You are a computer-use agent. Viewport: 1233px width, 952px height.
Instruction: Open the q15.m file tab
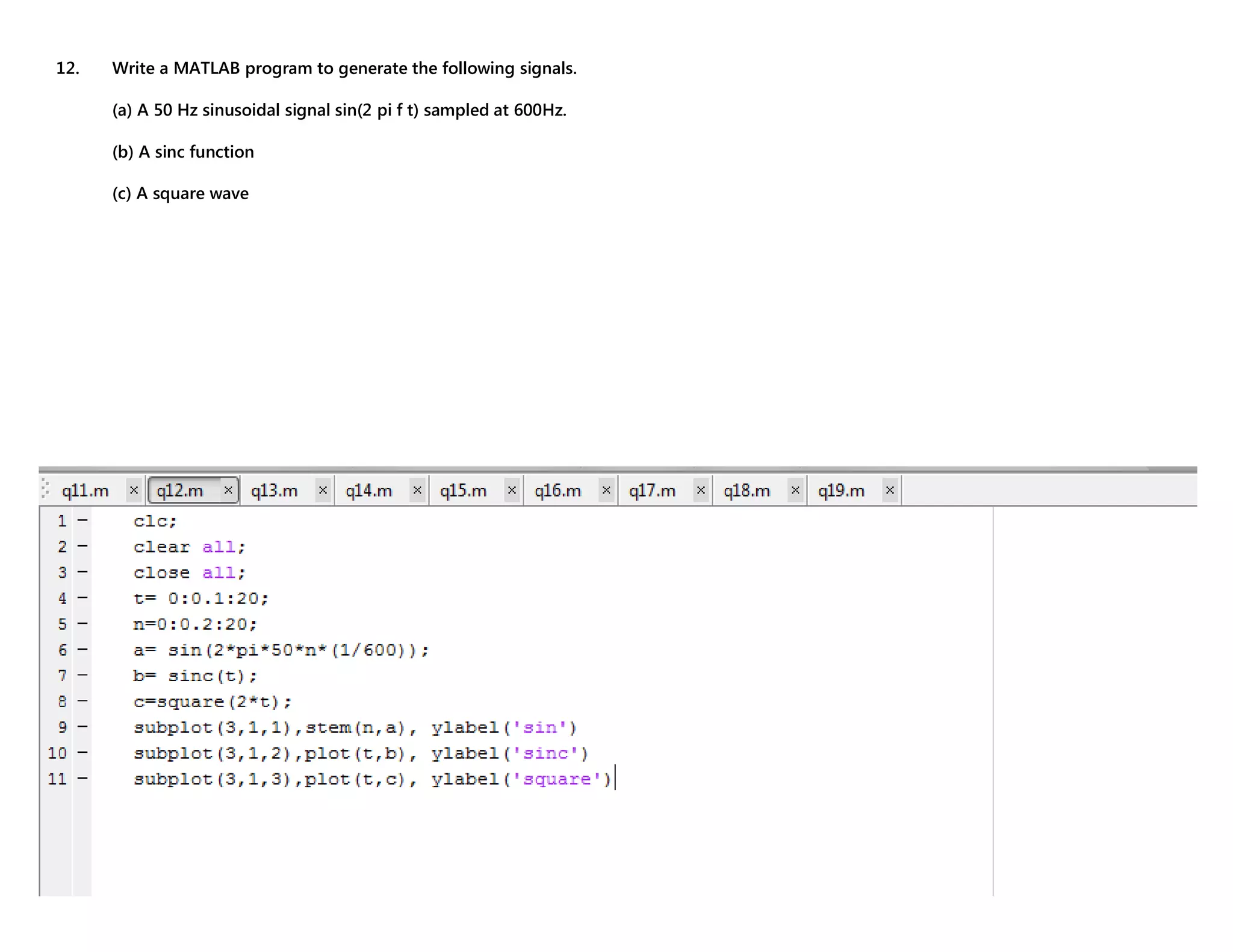[463, 491]
